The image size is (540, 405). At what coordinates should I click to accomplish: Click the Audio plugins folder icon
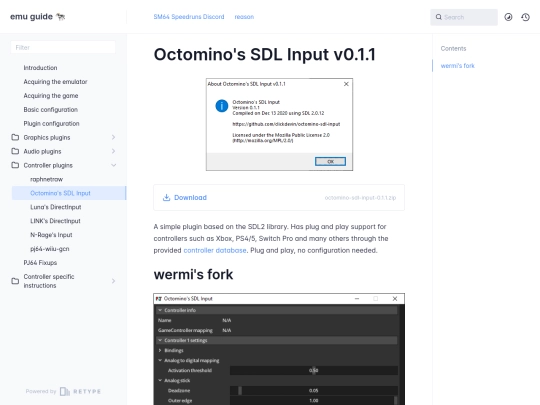(x=15, y=151)
